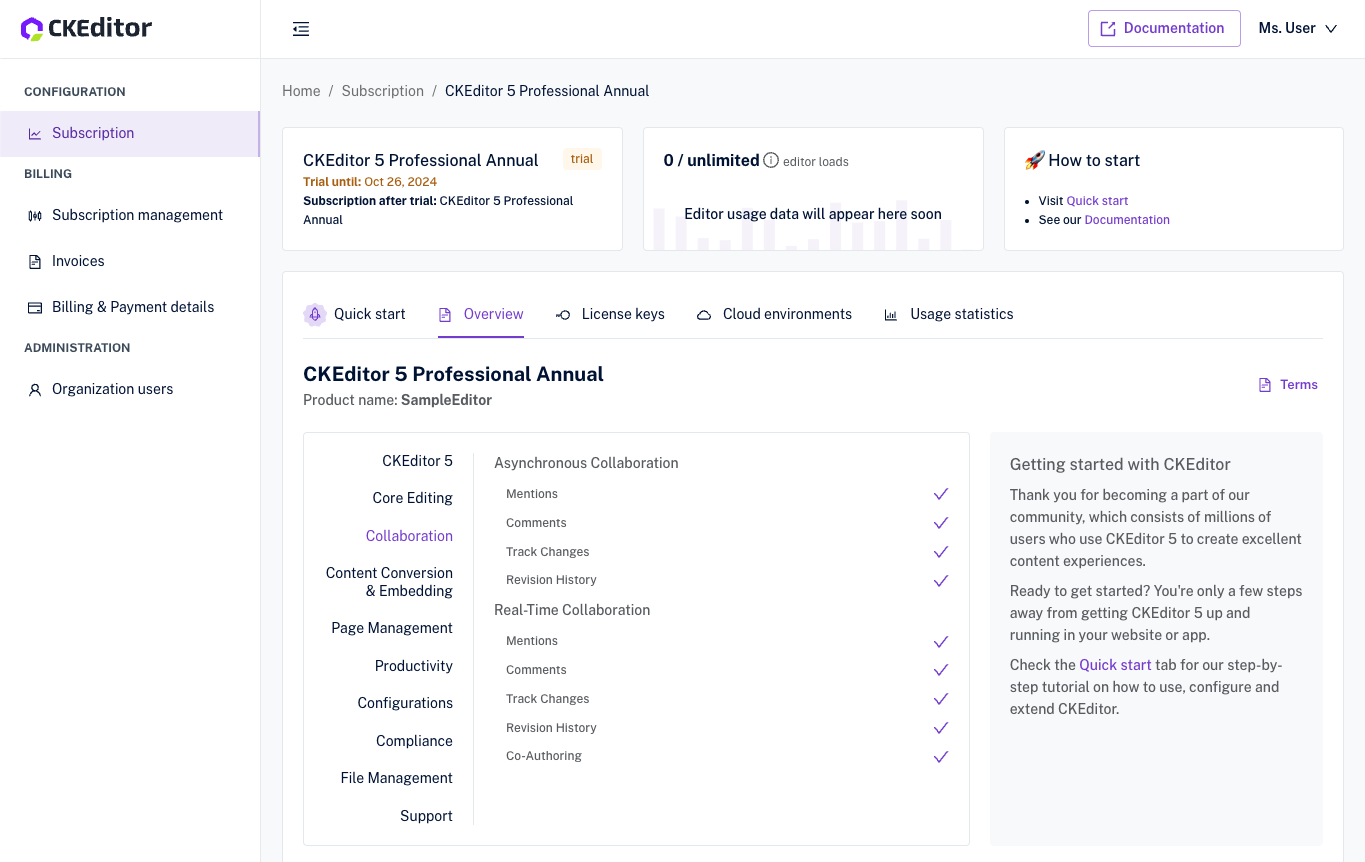Select the CKEditor 5 feature category
This screenshot has width=1365, height=862.
pos(417,461)
